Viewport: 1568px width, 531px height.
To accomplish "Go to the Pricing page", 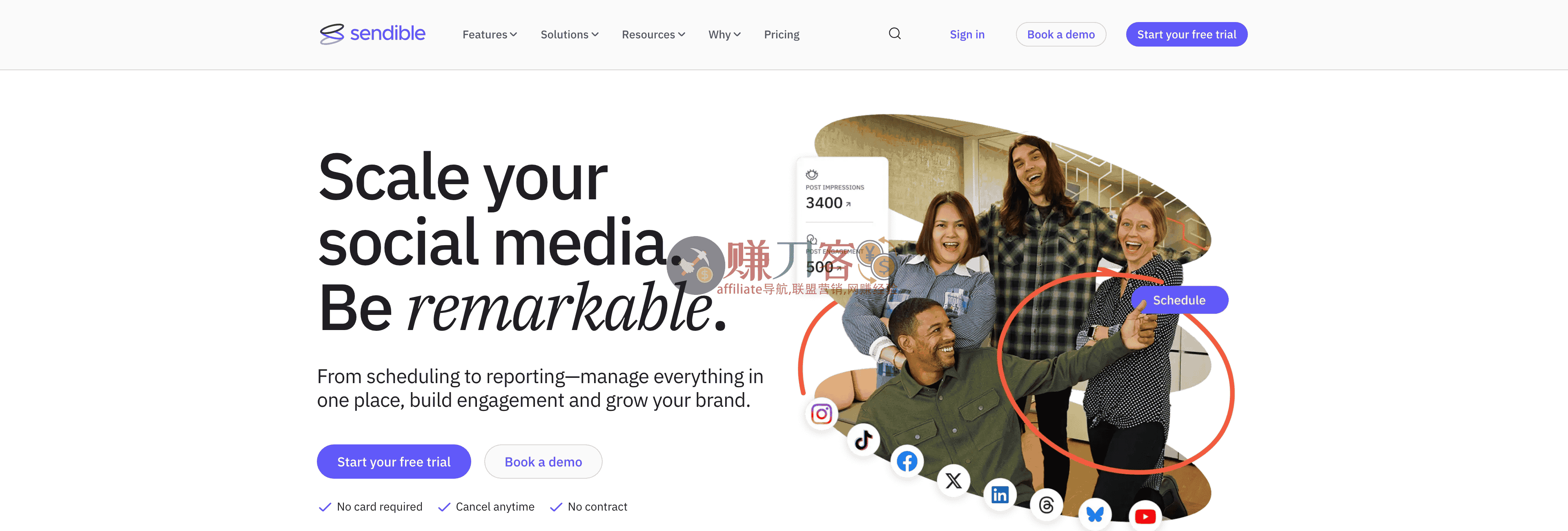I will click(x=782, y=35).
